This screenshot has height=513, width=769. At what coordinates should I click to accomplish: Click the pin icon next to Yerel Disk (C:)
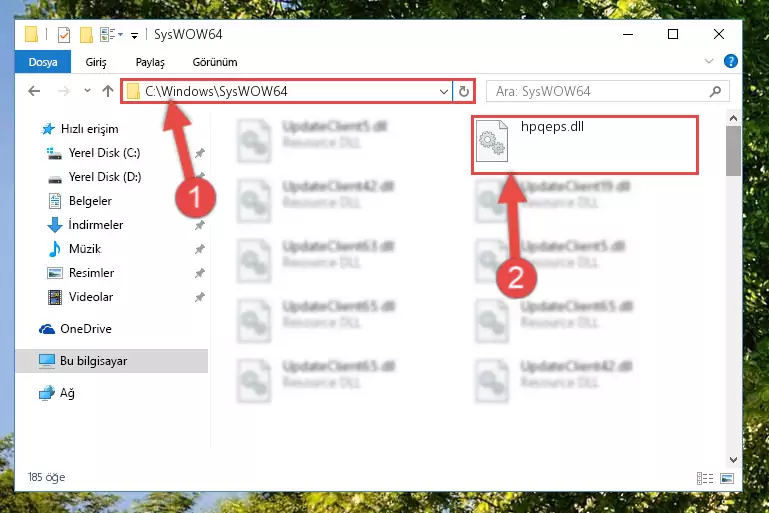pos(200,153)
